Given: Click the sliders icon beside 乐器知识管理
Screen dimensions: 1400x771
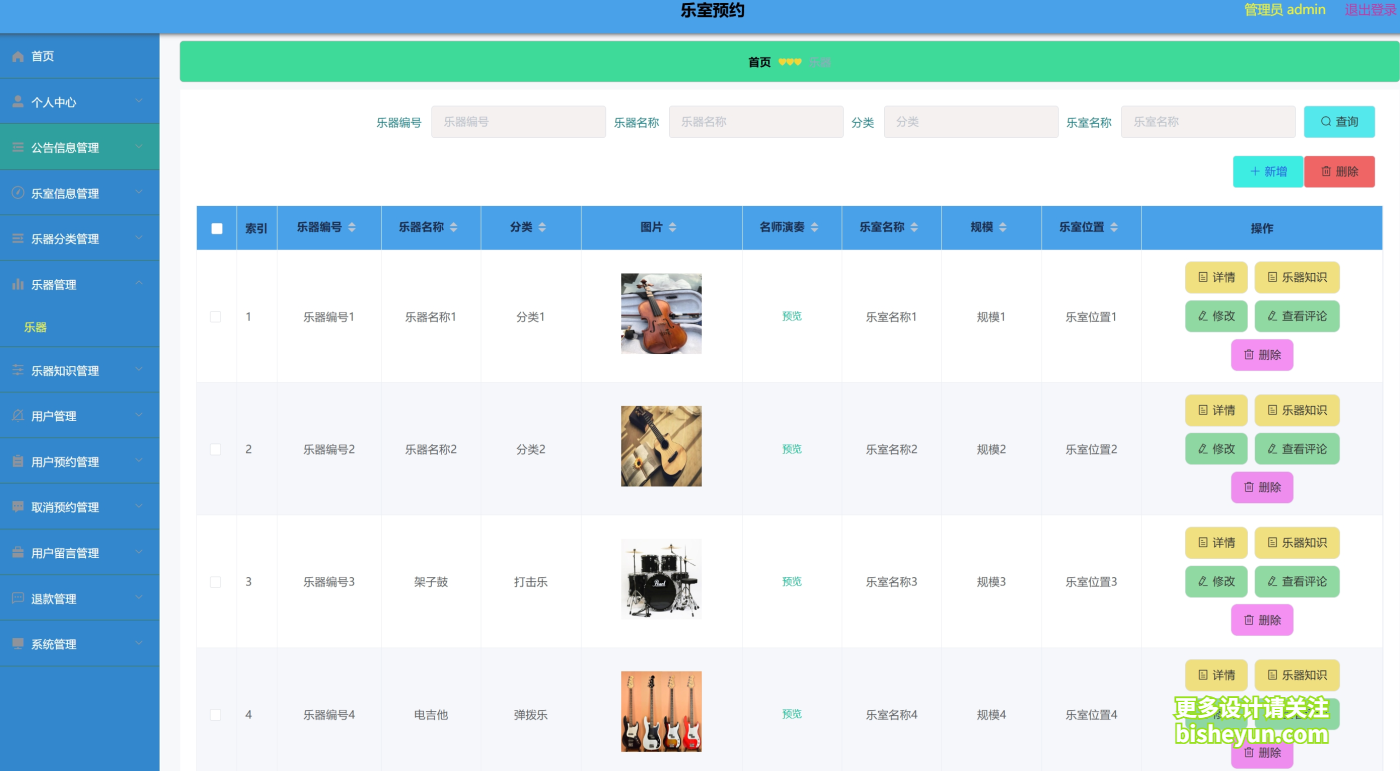Looking at the screenshot, I should [x=18, y=371].
